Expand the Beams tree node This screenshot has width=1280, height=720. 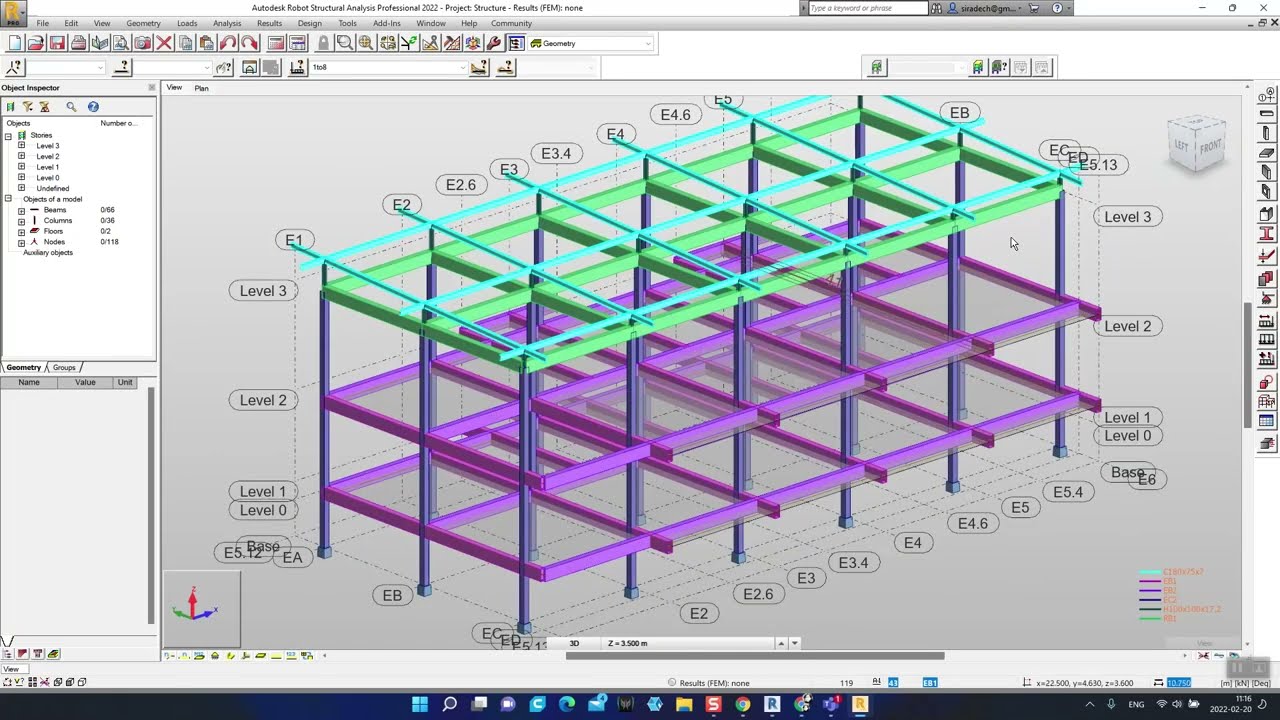pyautogui.click(x=21, y=210)
